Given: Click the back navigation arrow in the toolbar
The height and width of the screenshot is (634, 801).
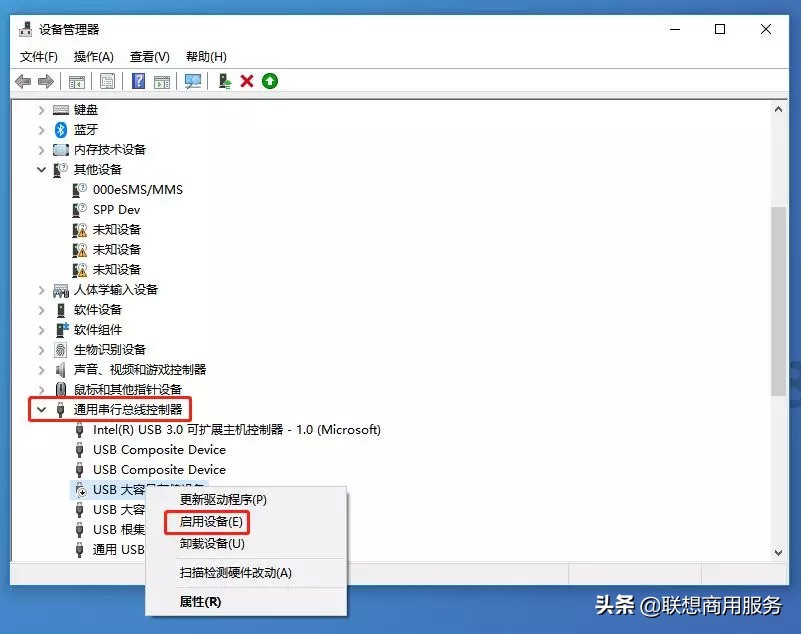Looking at the screenshot, I should pyautogui.click(x=24, y=81).
